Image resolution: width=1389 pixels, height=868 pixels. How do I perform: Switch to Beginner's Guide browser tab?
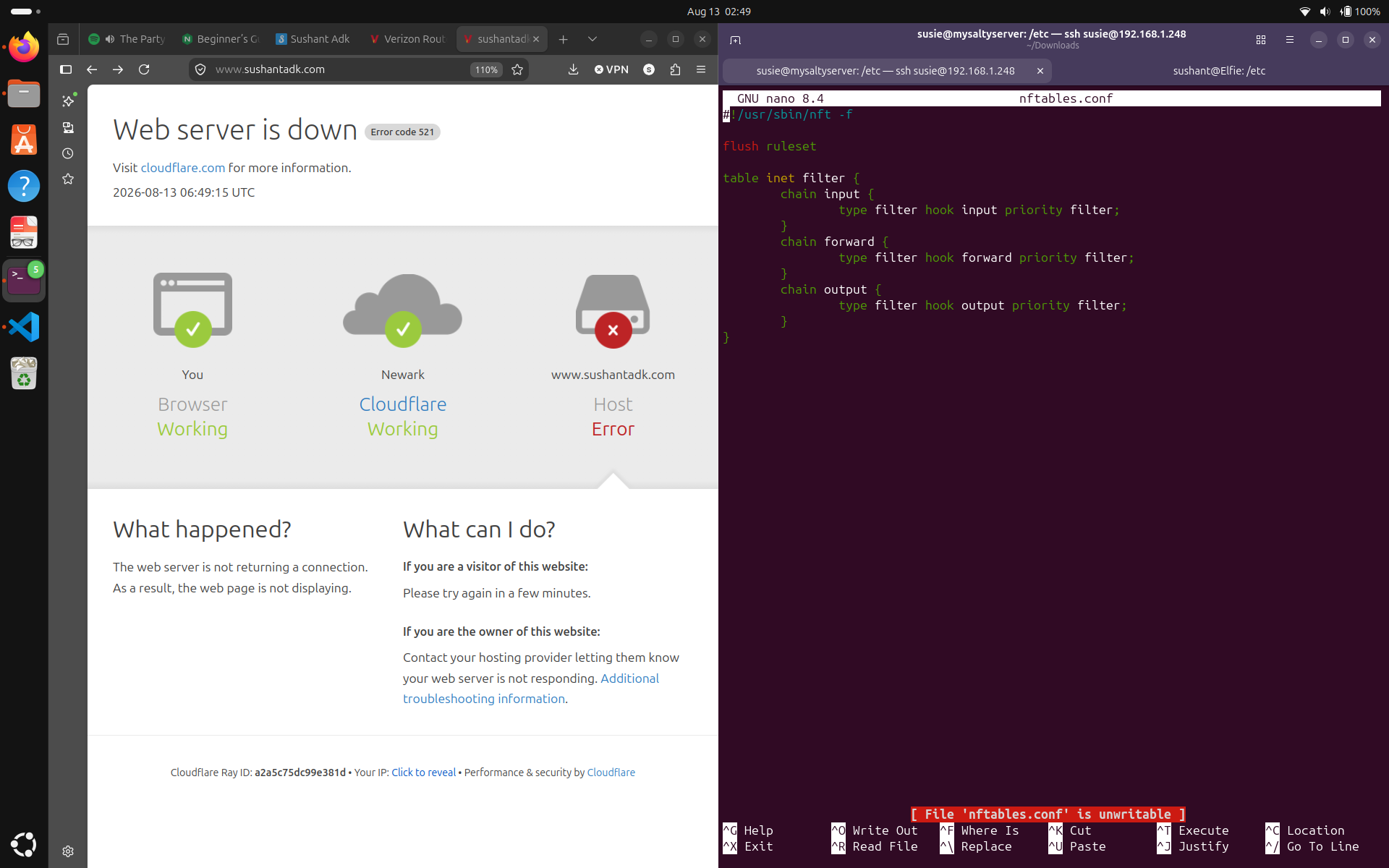pos(221,39)
